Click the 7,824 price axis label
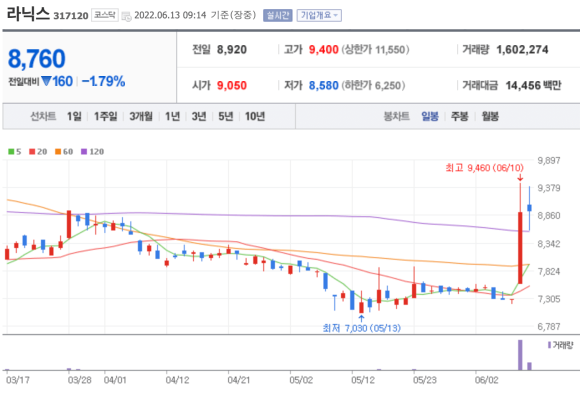Screen dimensions: 580x395 point(549,271)
